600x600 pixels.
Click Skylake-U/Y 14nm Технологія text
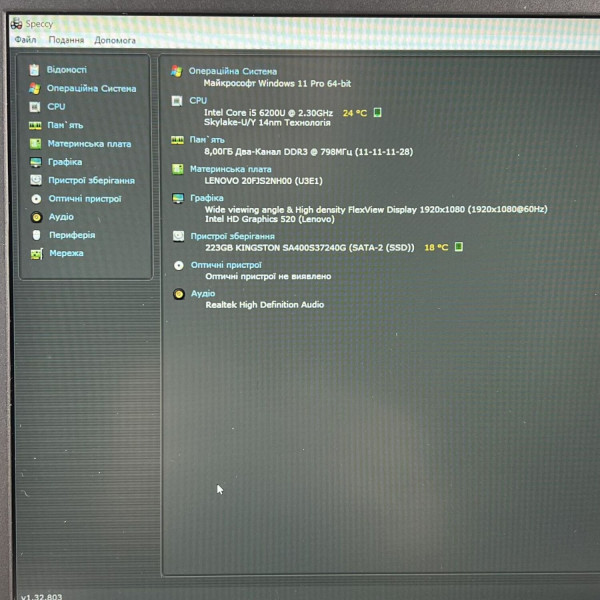[267, 123]
